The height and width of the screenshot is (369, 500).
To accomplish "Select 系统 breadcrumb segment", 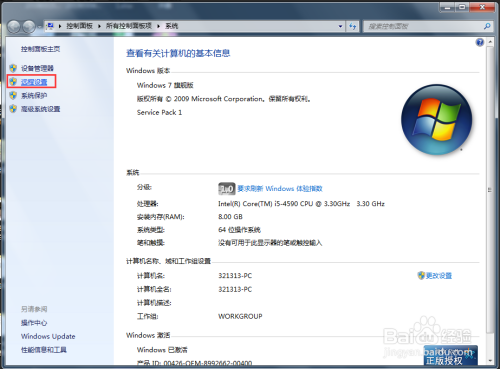I will [172, 26].
